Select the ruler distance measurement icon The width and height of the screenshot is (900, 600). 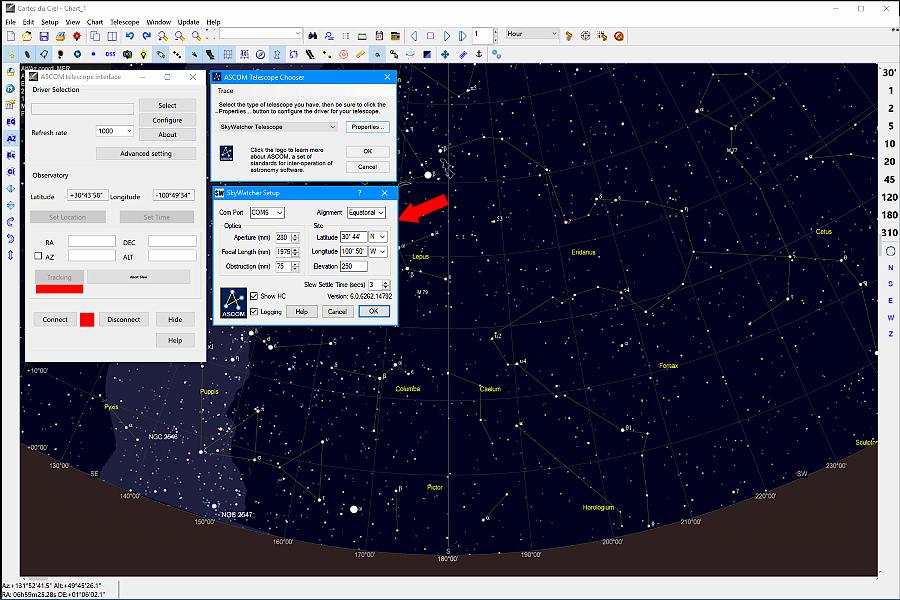(360, 55)
